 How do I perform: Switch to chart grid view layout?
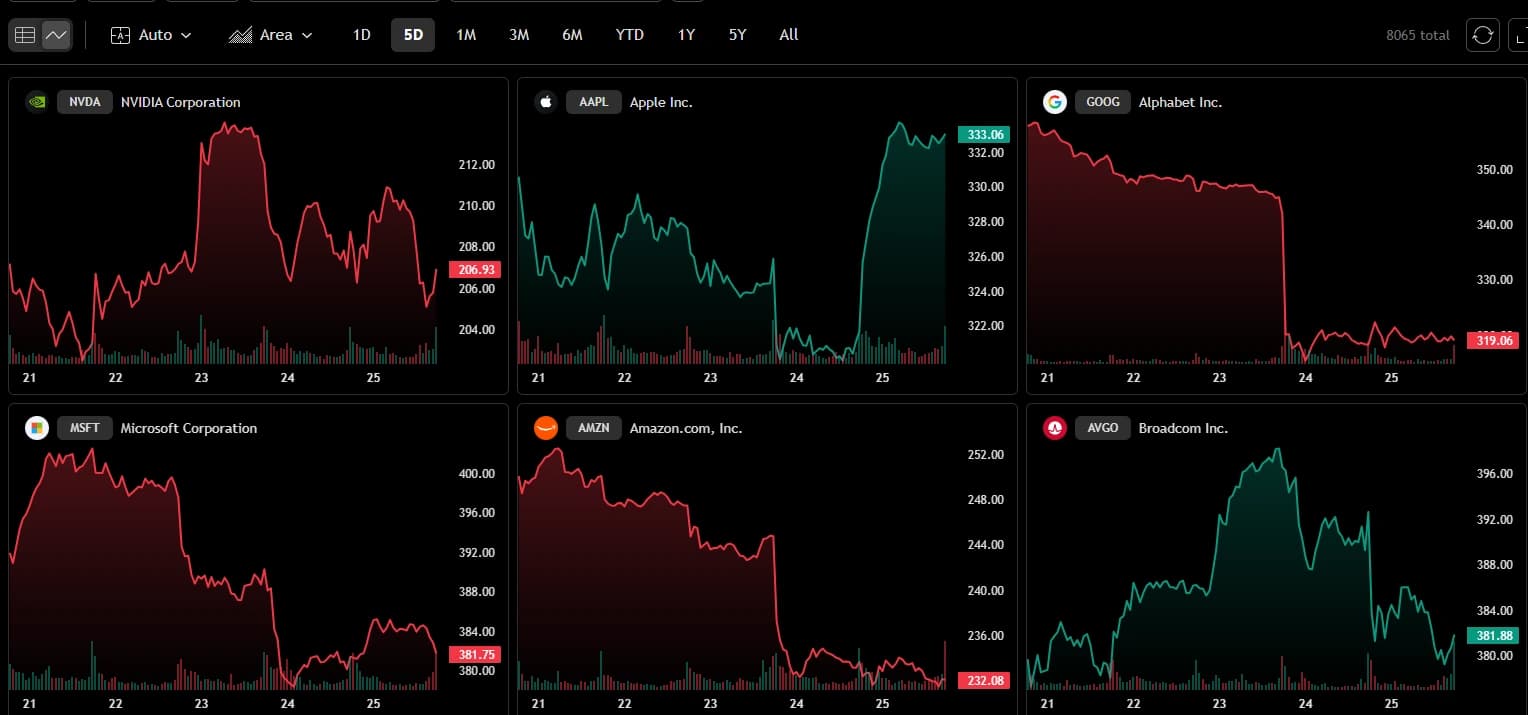click(56, 35)
